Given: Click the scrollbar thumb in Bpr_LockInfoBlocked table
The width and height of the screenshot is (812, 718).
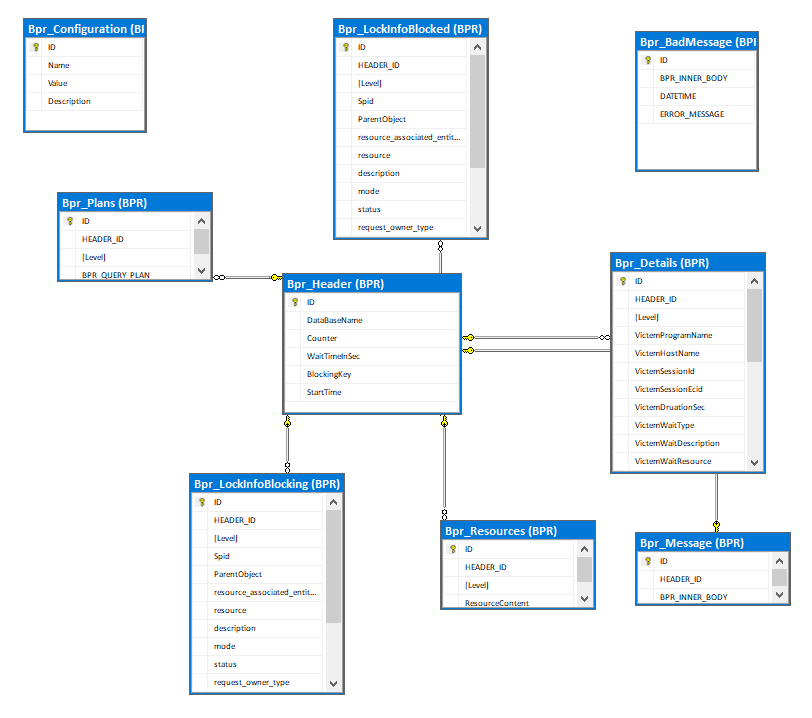Looking at the screenshot, I should click(x=477, y=111).
